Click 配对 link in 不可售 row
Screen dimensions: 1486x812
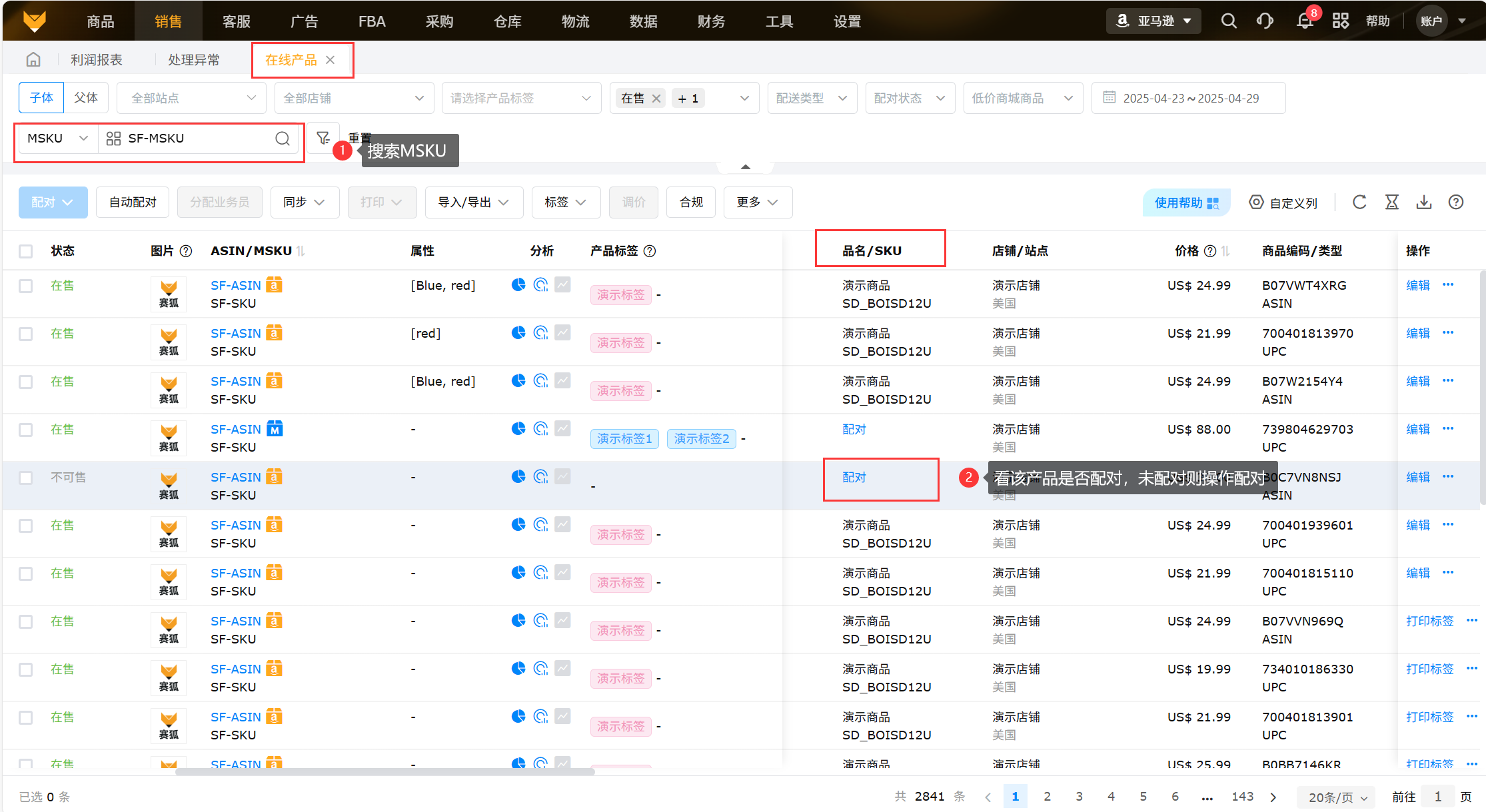(854, 478)
